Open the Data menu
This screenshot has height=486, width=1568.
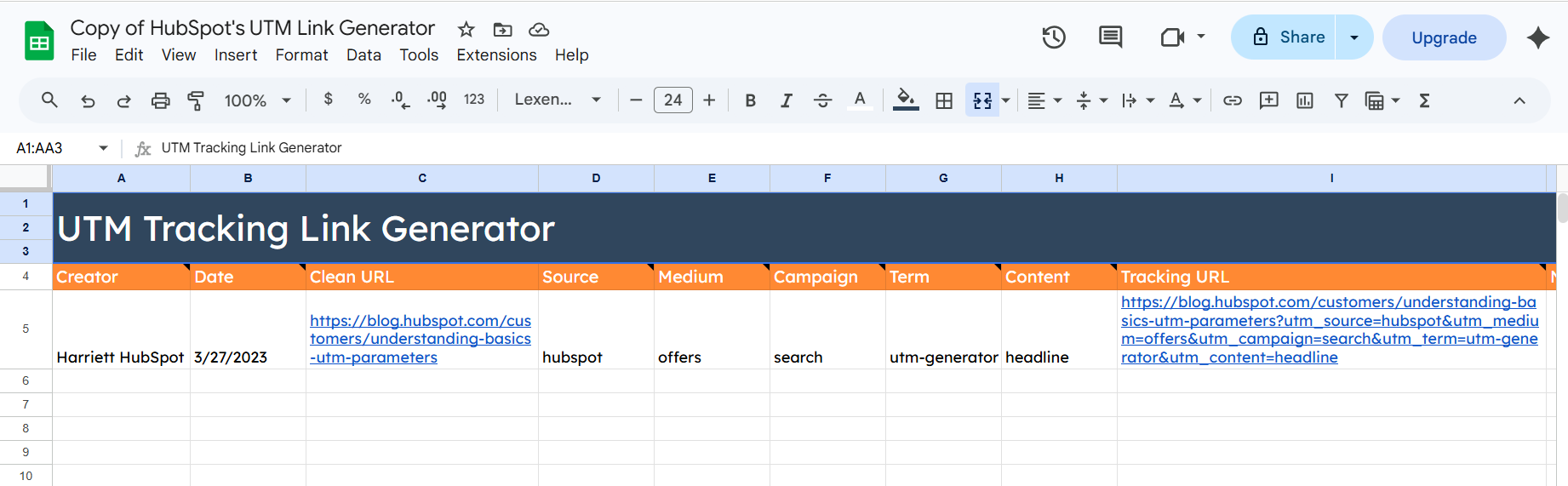click(363, 54)
